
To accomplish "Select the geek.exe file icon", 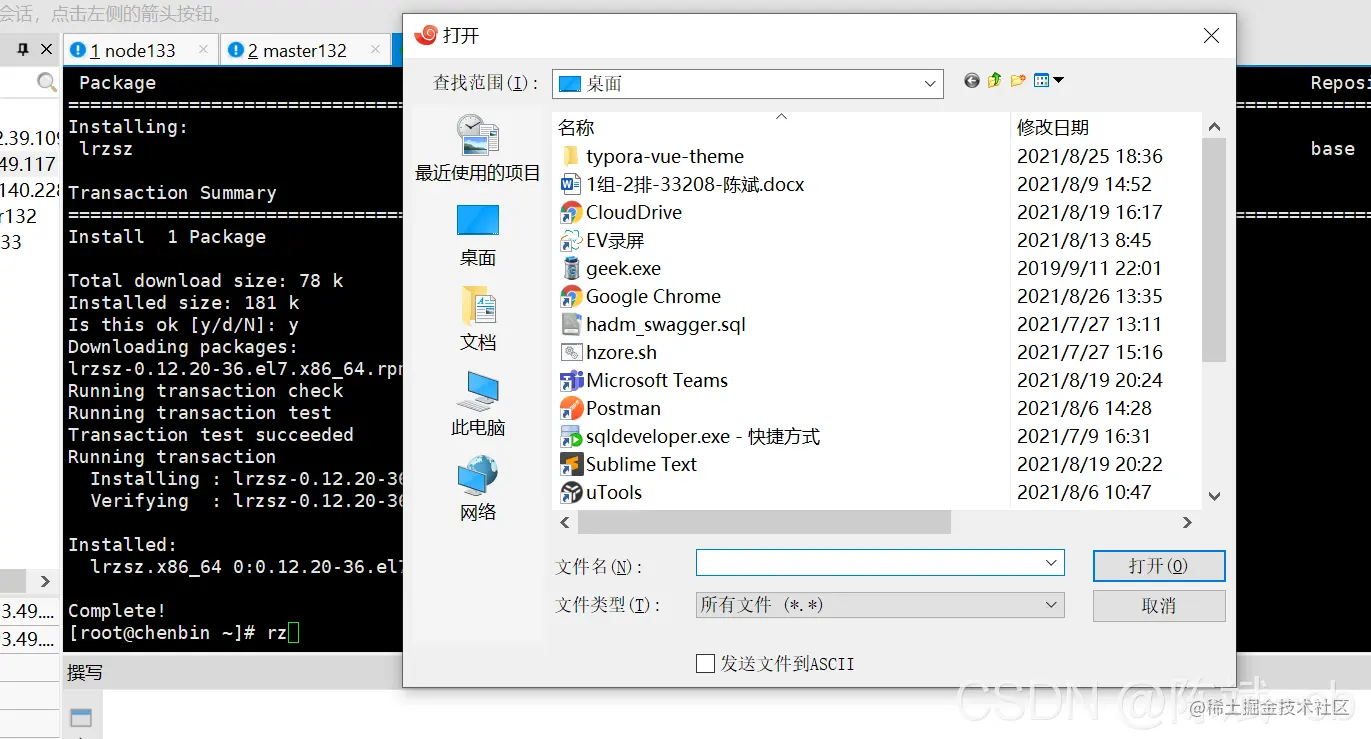I will (571, 268).
